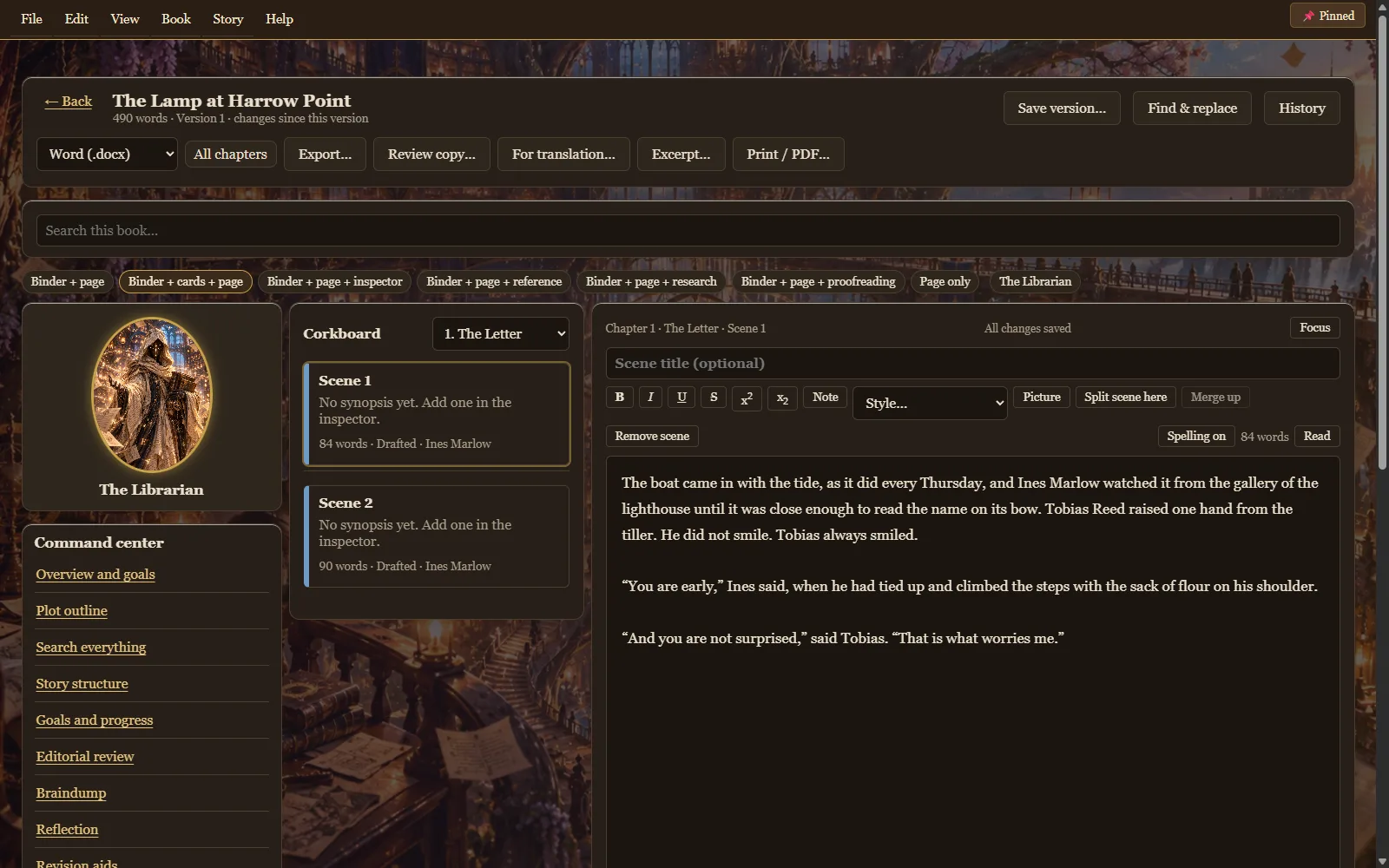Click Review copy... button
The width and height of the screenshot is (1389, 868).
coord(431,154)
